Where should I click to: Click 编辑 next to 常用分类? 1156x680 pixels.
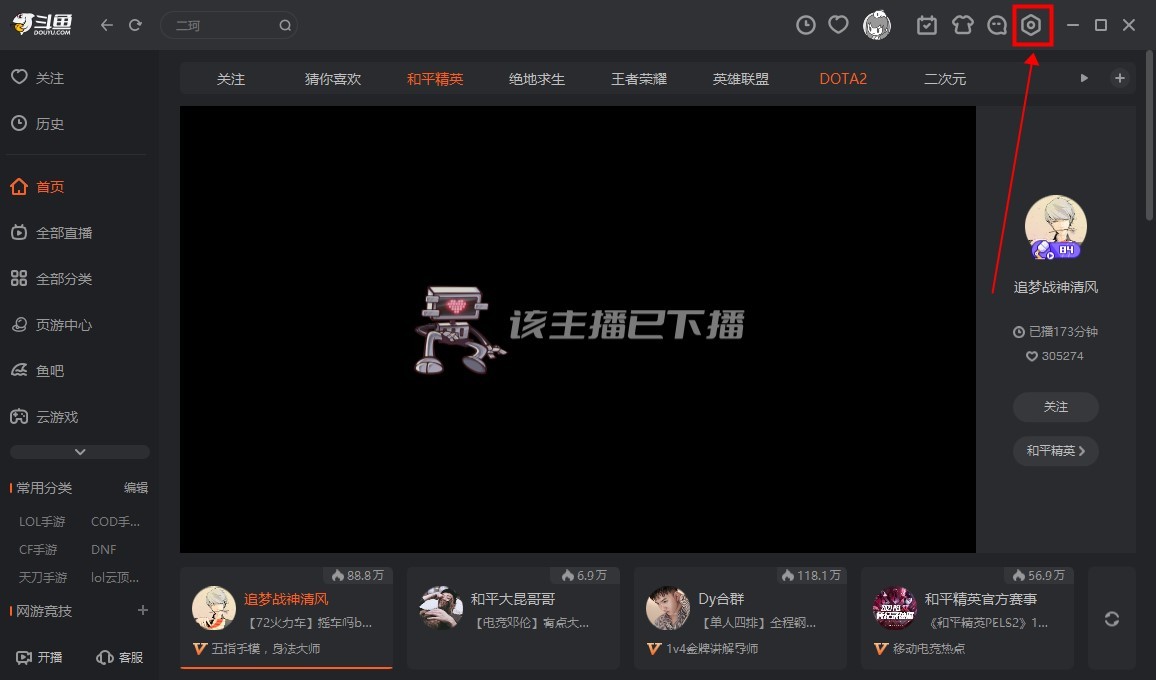click(136, 488)
